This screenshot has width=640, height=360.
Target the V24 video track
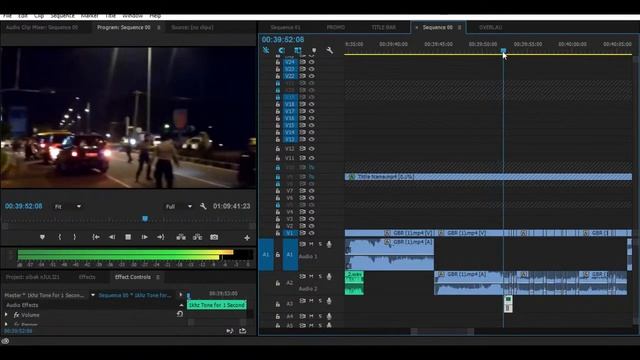click(x=290, y=62)
